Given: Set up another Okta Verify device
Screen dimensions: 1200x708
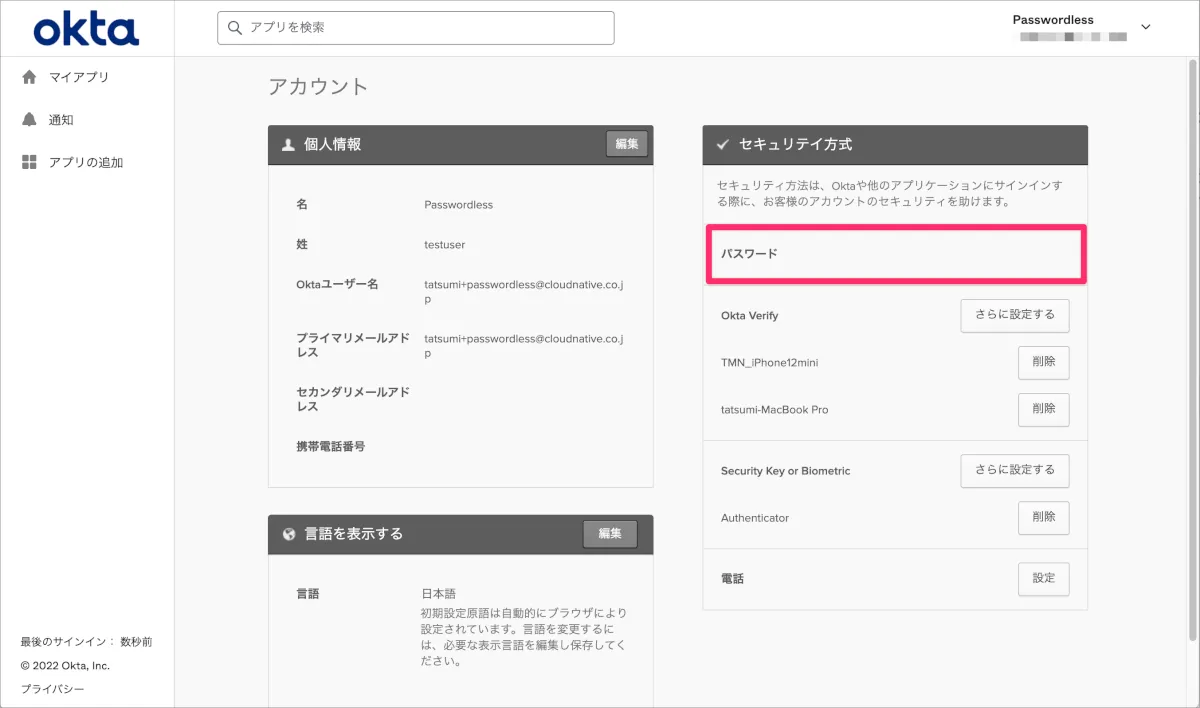Looking at the screenshot, I should click(x=1014, y=315).
